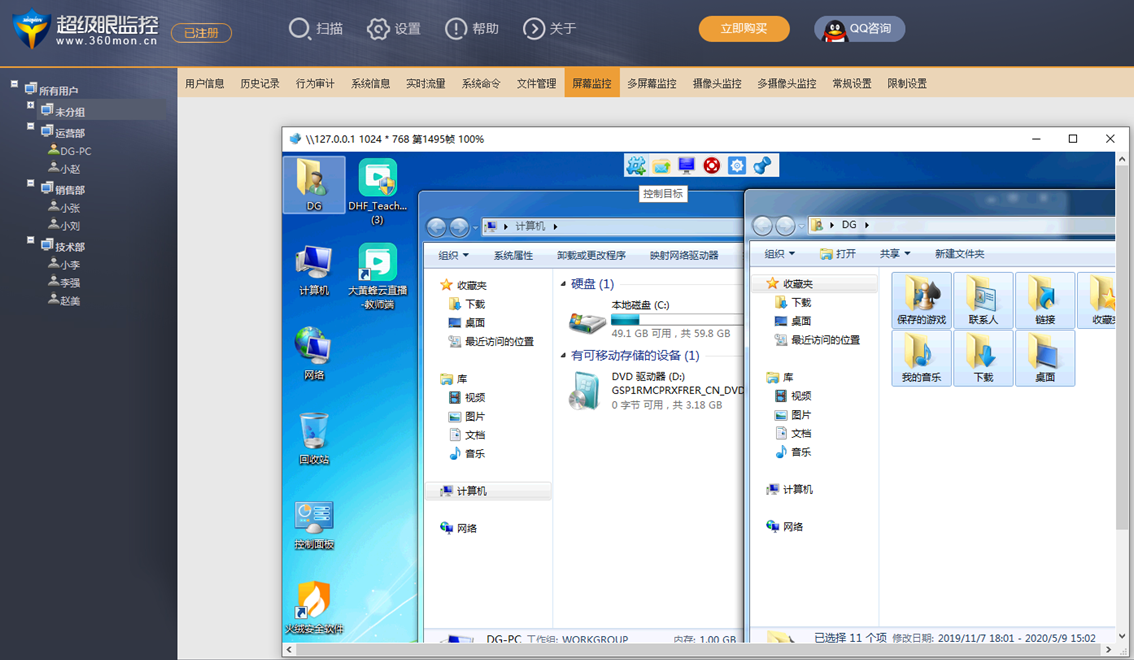Click the QQ咨询 consult button
This screenshot has width=1134, height=660.
click(x=859, y=29)
